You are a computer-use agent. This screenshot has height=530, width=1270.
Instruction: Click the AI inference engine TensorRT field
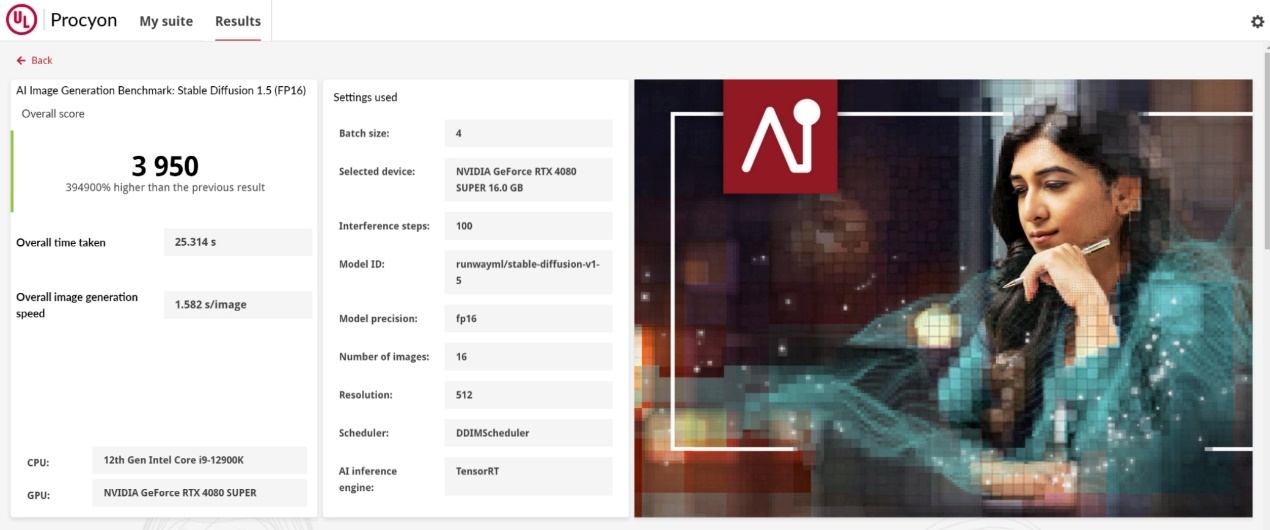[527, 476]
